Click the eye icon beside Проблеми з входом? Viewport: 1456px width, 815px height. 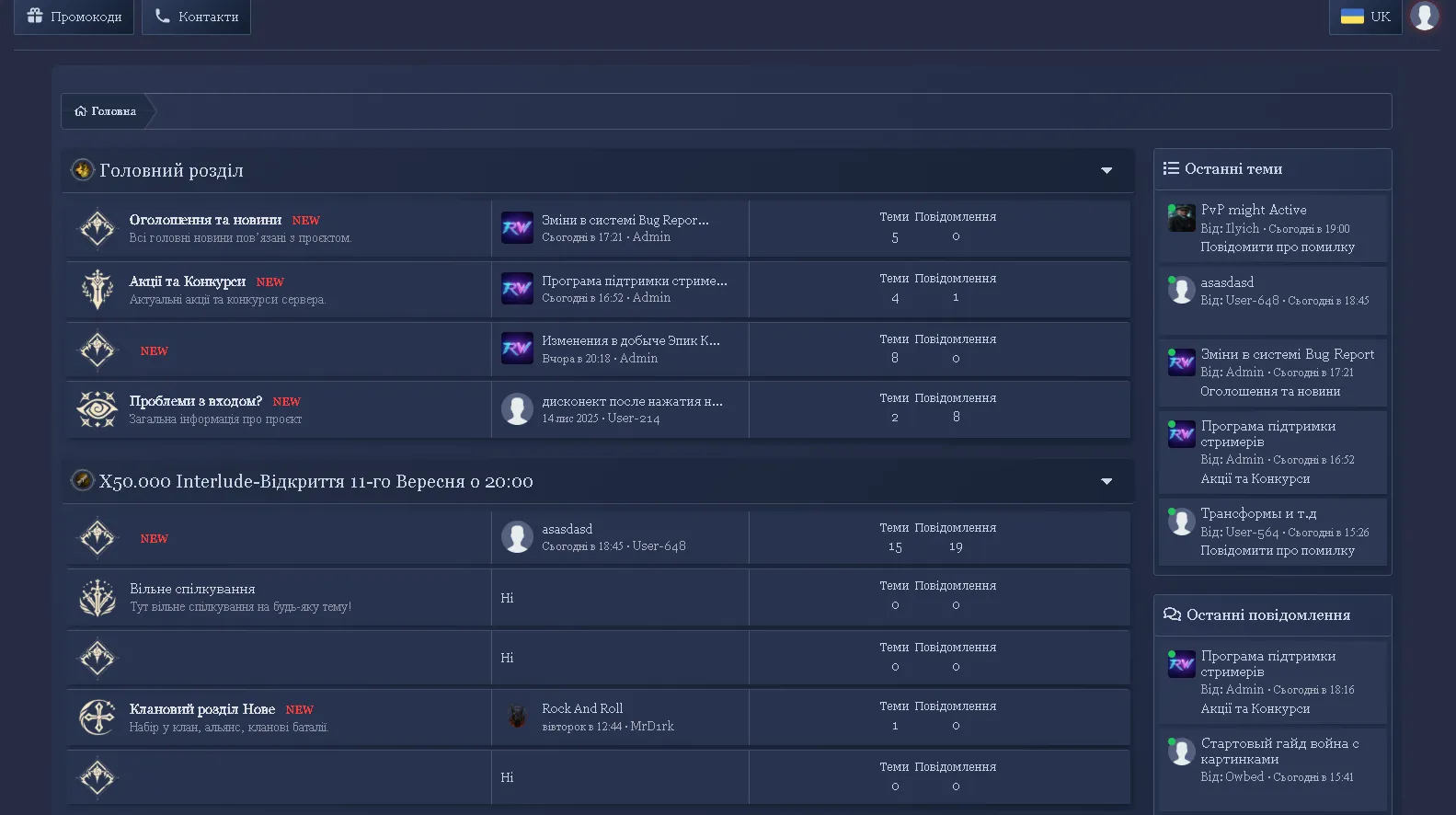(x=97, y=409)
